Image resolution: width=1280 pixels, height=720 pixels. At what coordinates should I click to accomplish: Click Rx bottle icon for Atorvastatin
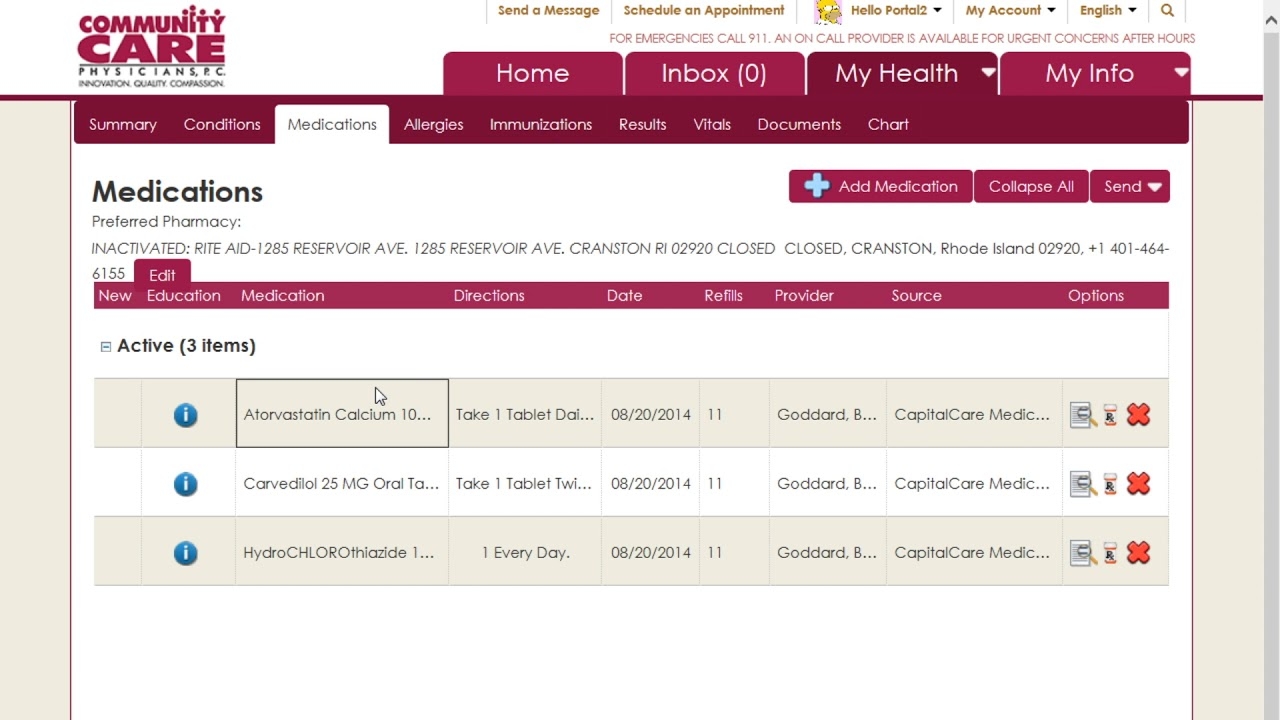pos(1110,415)
